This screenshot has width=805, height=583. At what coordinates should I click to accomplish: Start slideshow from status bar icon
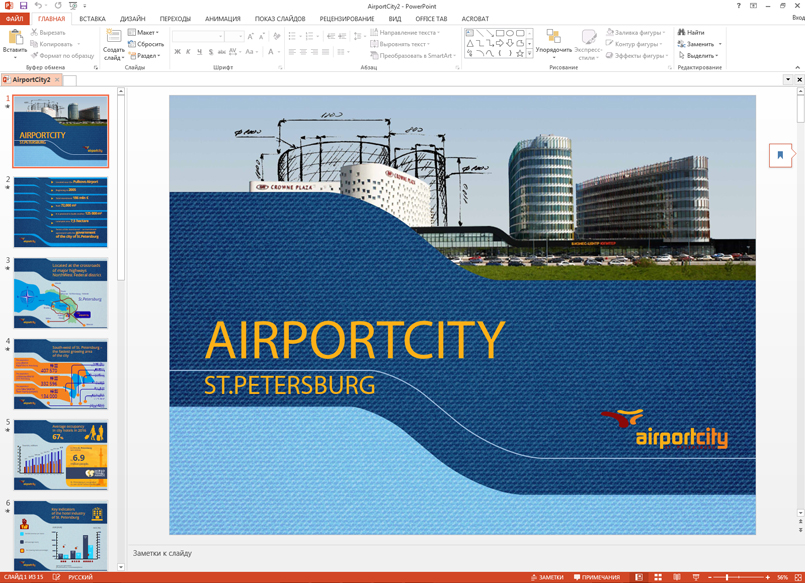pos(696,577)
